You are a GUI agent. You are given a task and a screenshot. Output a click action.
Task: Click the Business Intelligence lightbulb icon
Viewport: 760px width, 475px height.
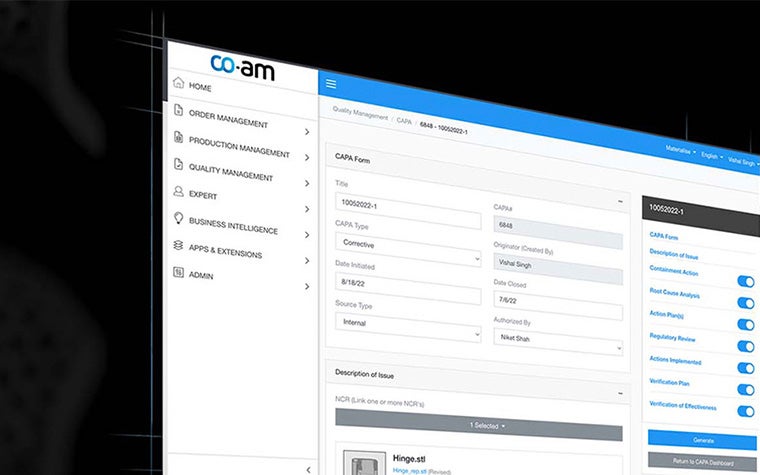click(179, 218)
